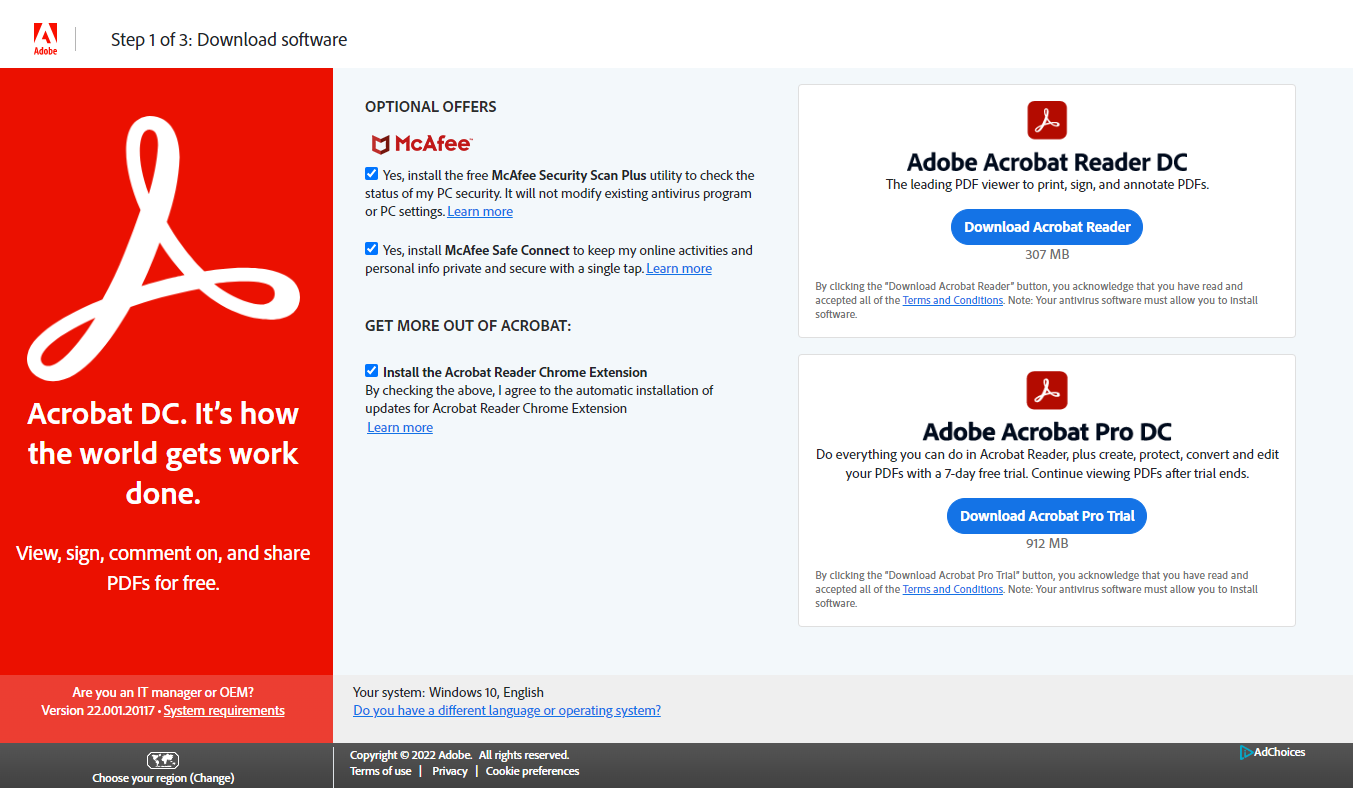
Task: Click 'View, sign, comment on, and share PDFs for free.'
Action: tap(163, 568)
